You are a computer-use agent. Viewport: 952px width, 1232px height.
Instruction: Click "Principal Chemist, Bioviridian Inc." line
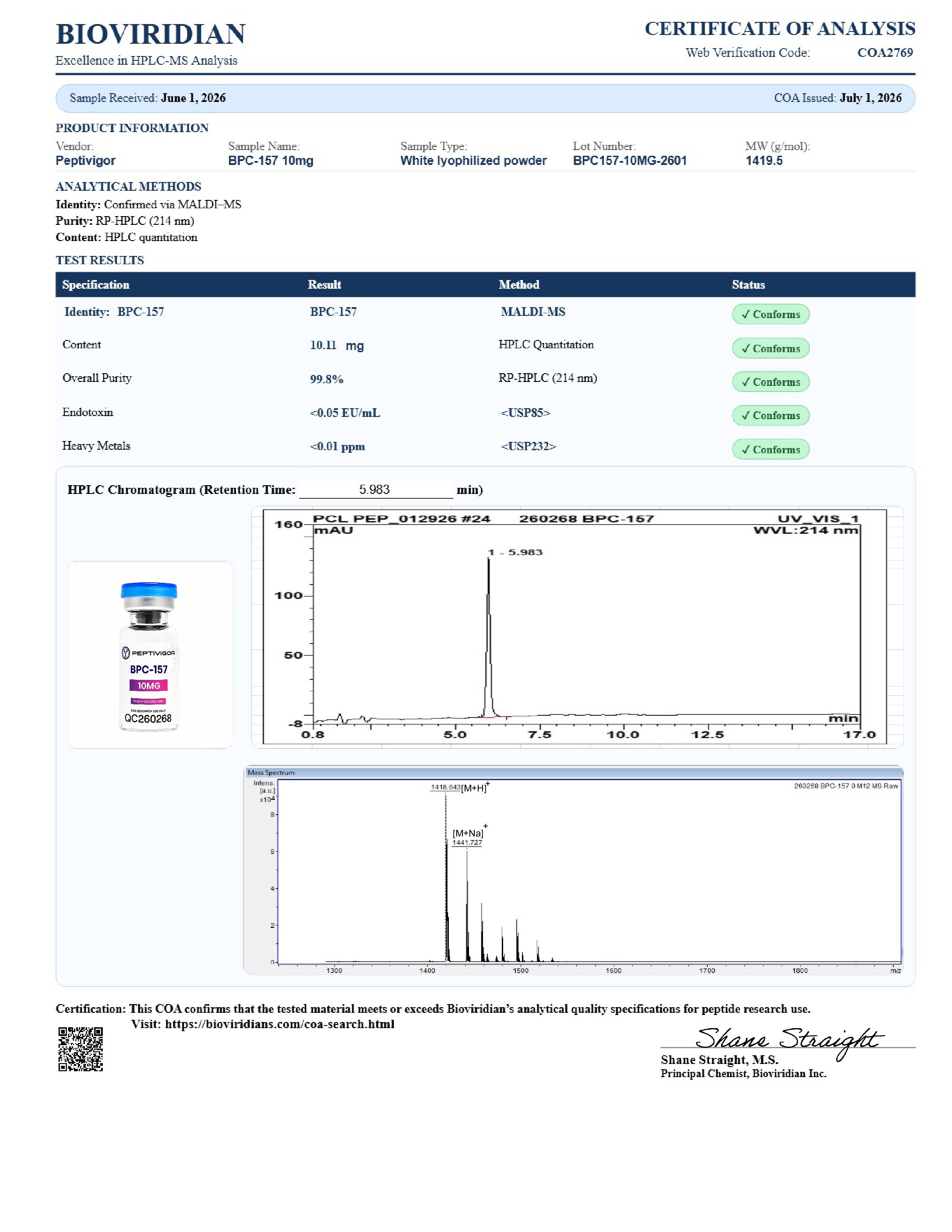(743, 1074)
